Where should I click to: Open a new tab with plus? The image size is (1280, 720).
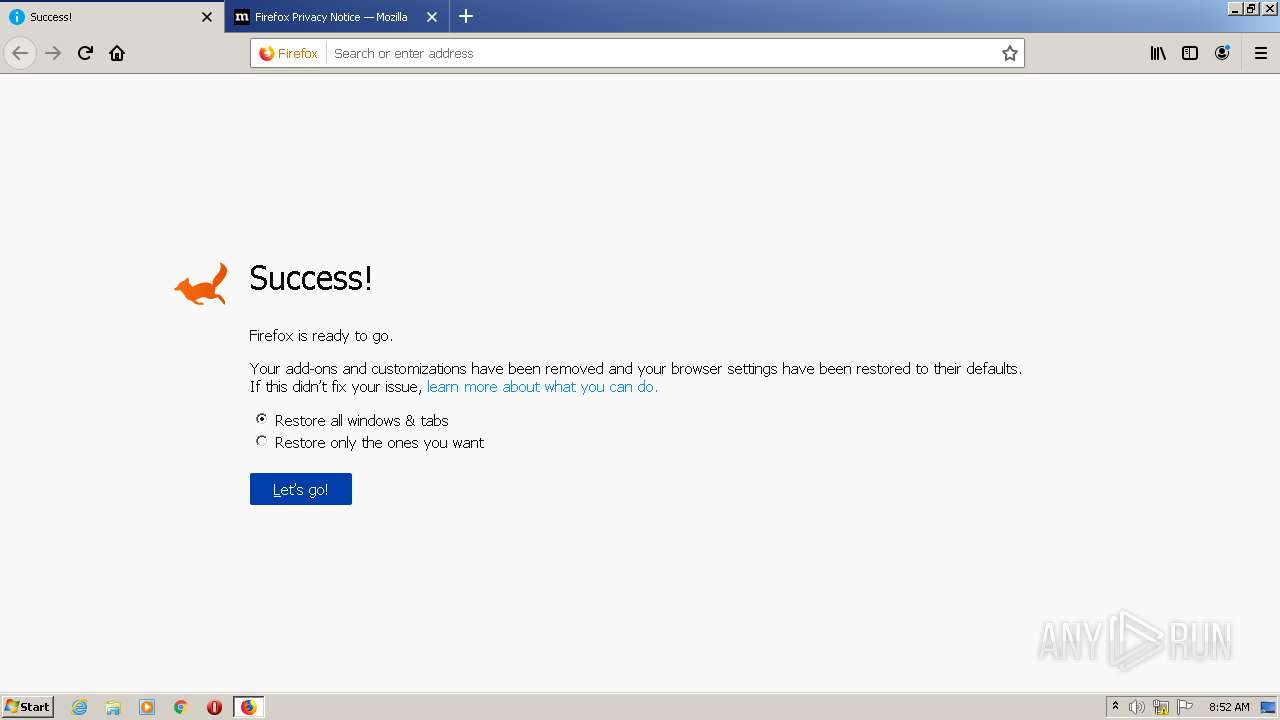(466, 16)
